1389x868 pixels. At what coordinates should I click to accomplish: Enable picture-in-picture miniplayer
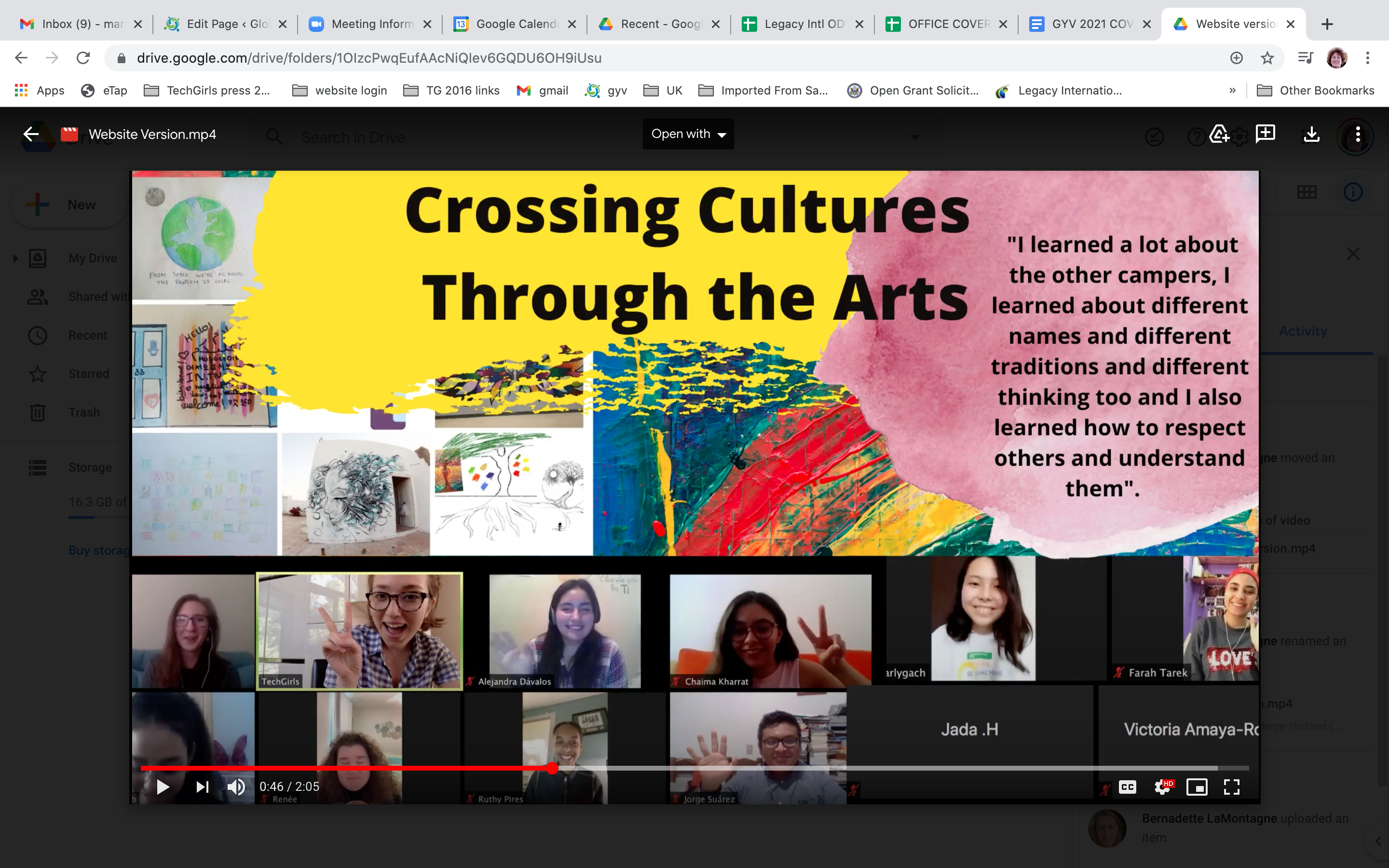[x=1197, y=787]
